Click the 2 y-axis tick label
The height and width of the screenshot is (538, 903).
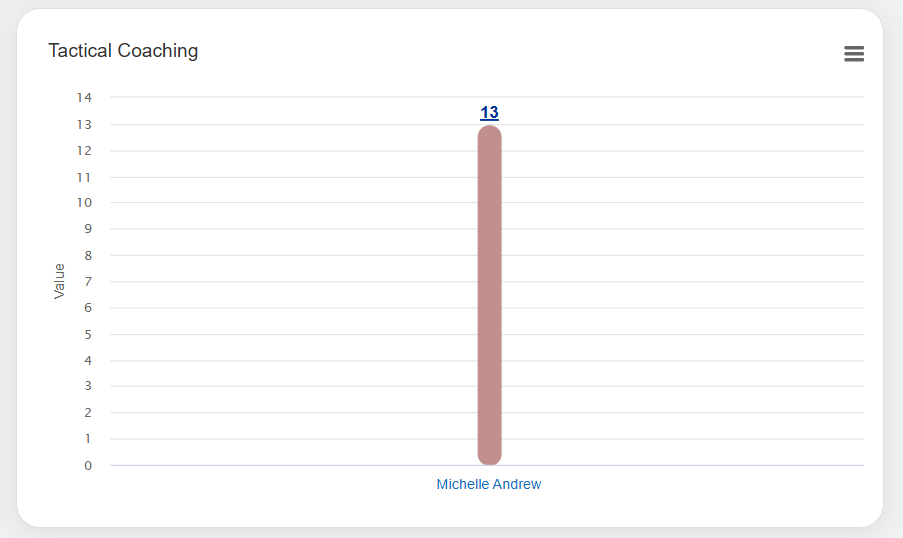(x=88, y=413)
